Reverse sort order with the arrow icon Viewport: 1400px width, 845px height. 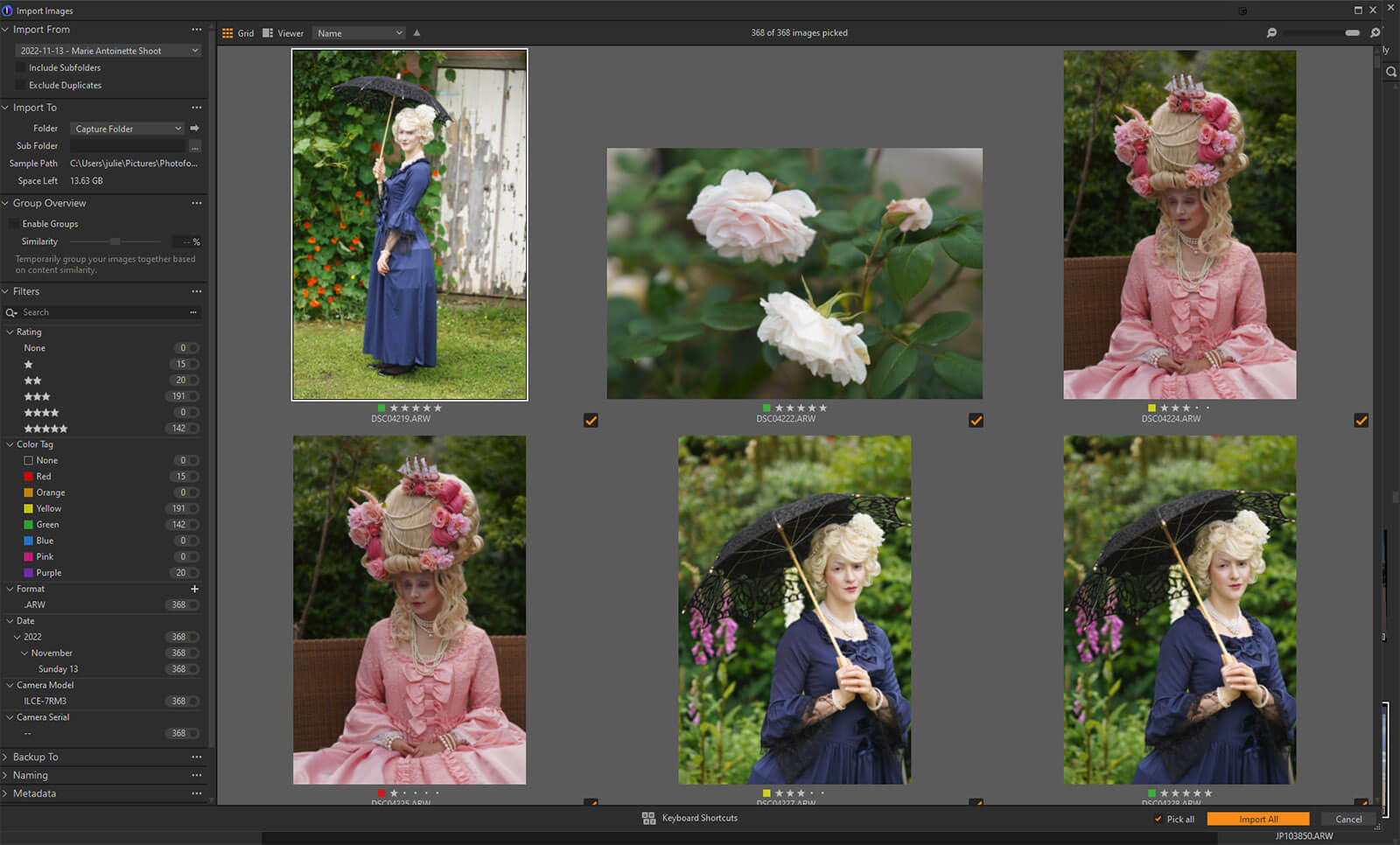point(416,33)
